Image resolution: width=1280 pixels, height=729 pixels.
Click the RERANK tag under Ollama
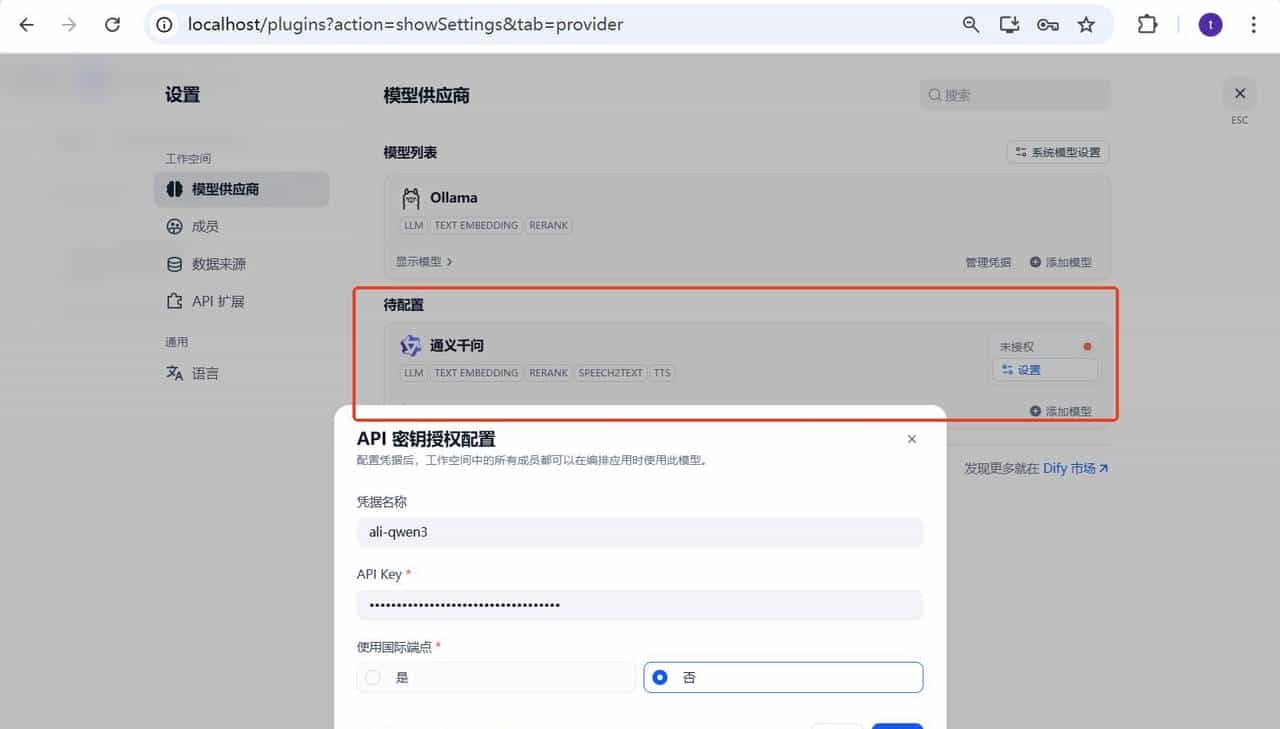(549, 225)
